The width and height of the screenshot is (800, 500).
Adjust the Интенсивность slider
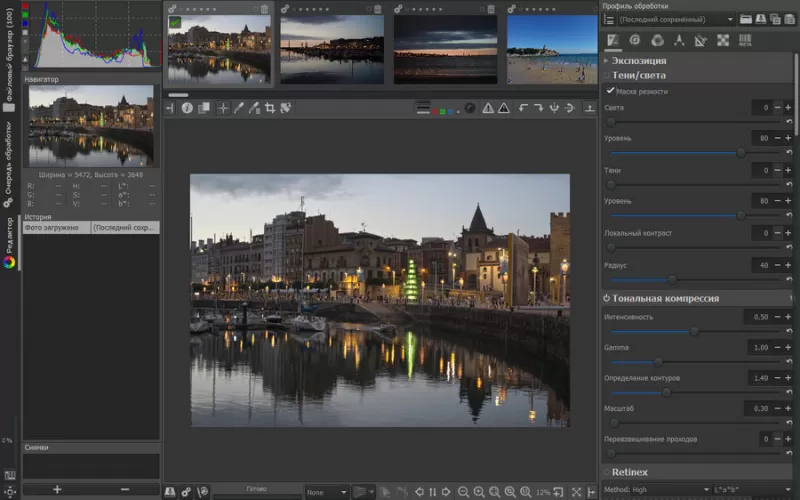(694, 331)
